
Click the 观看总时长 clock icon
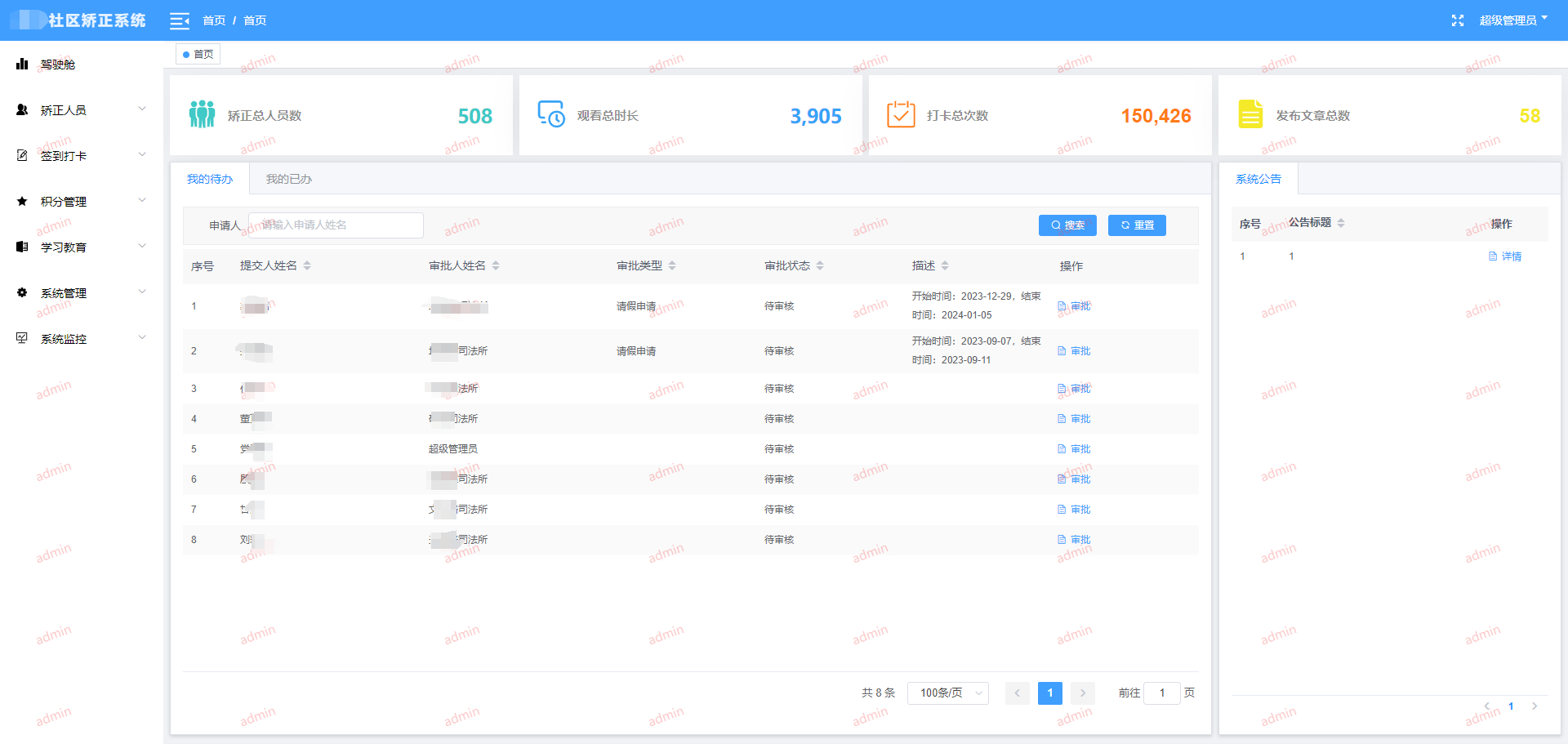(551, 114)
